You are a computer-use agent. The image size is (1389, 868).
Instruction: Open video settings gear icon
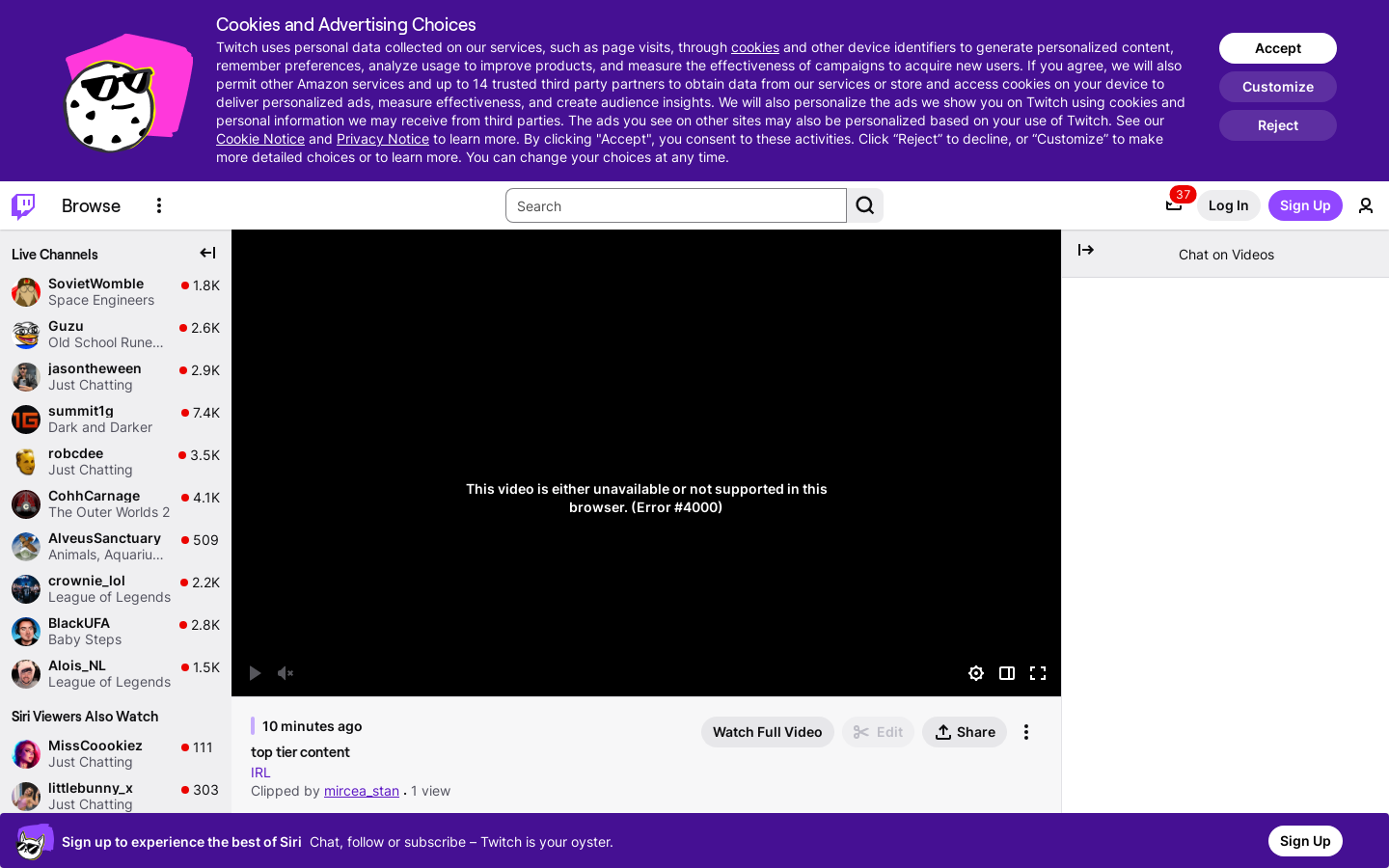(x=976, y=673)
